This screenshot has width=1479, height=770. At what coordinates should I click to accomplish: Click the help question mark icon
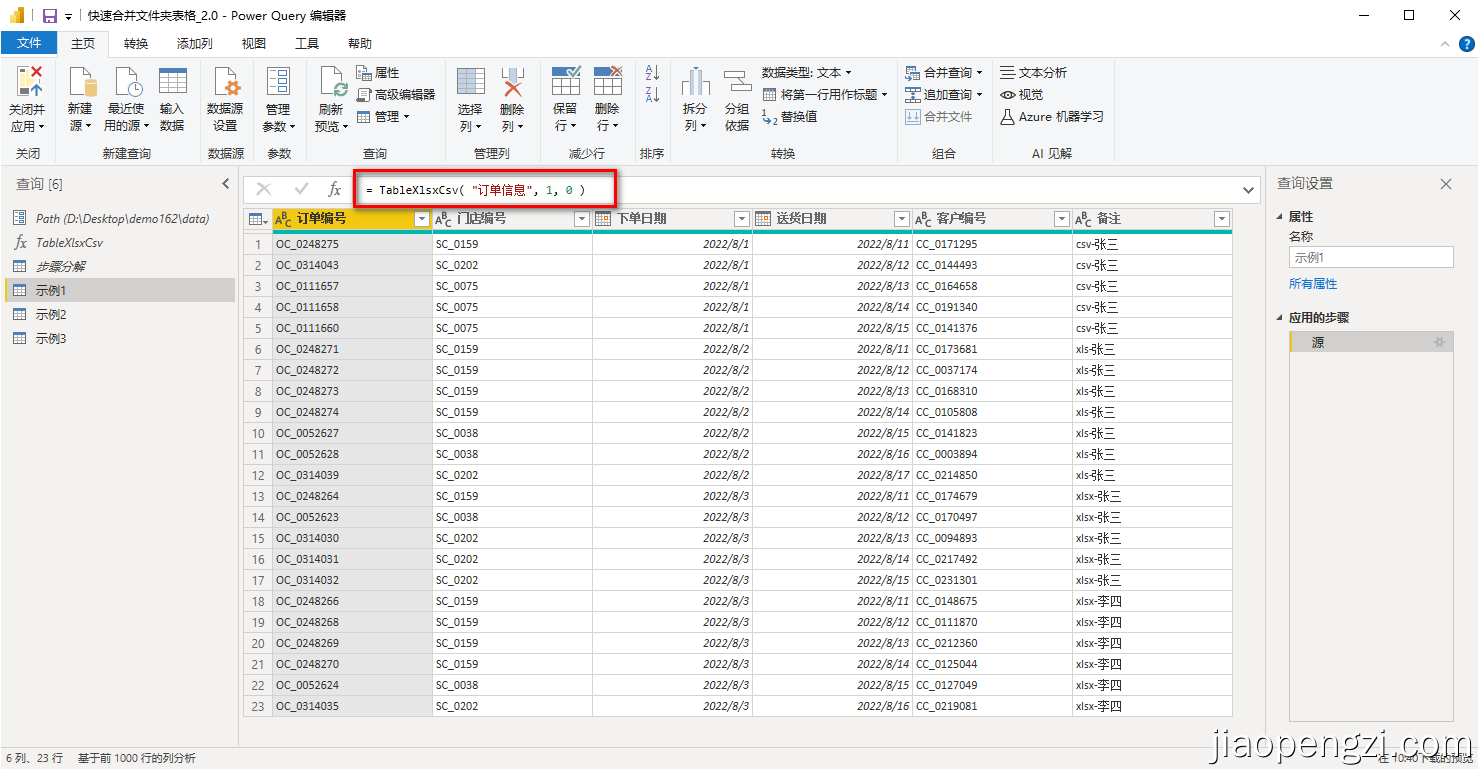pos(1467,44)
